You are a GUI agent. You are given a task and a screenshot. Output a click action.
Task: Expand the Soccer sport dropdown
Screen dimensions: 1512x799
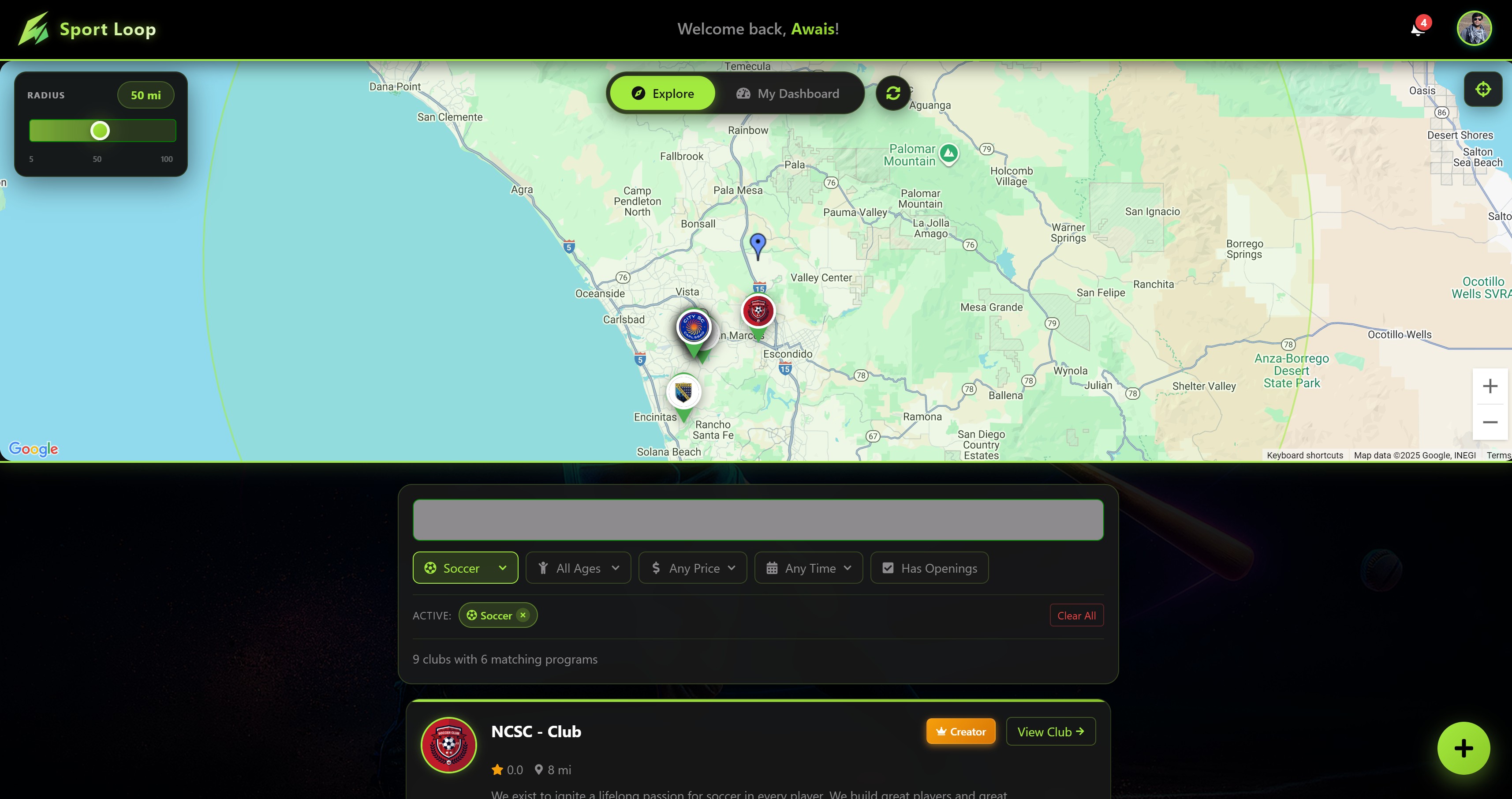[465, 567]
